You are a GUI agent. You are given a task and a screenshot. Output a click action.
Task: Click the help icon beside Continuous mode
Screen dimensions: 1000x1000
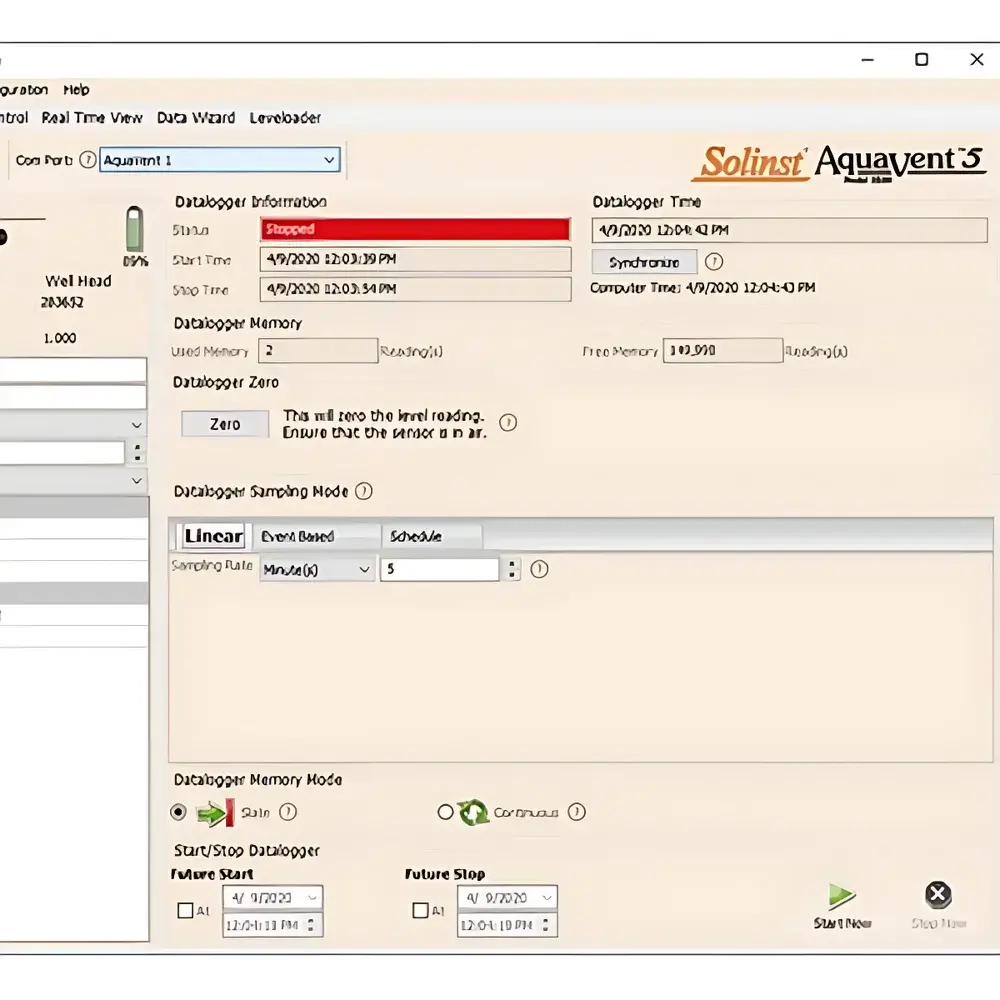pos(577,813)
